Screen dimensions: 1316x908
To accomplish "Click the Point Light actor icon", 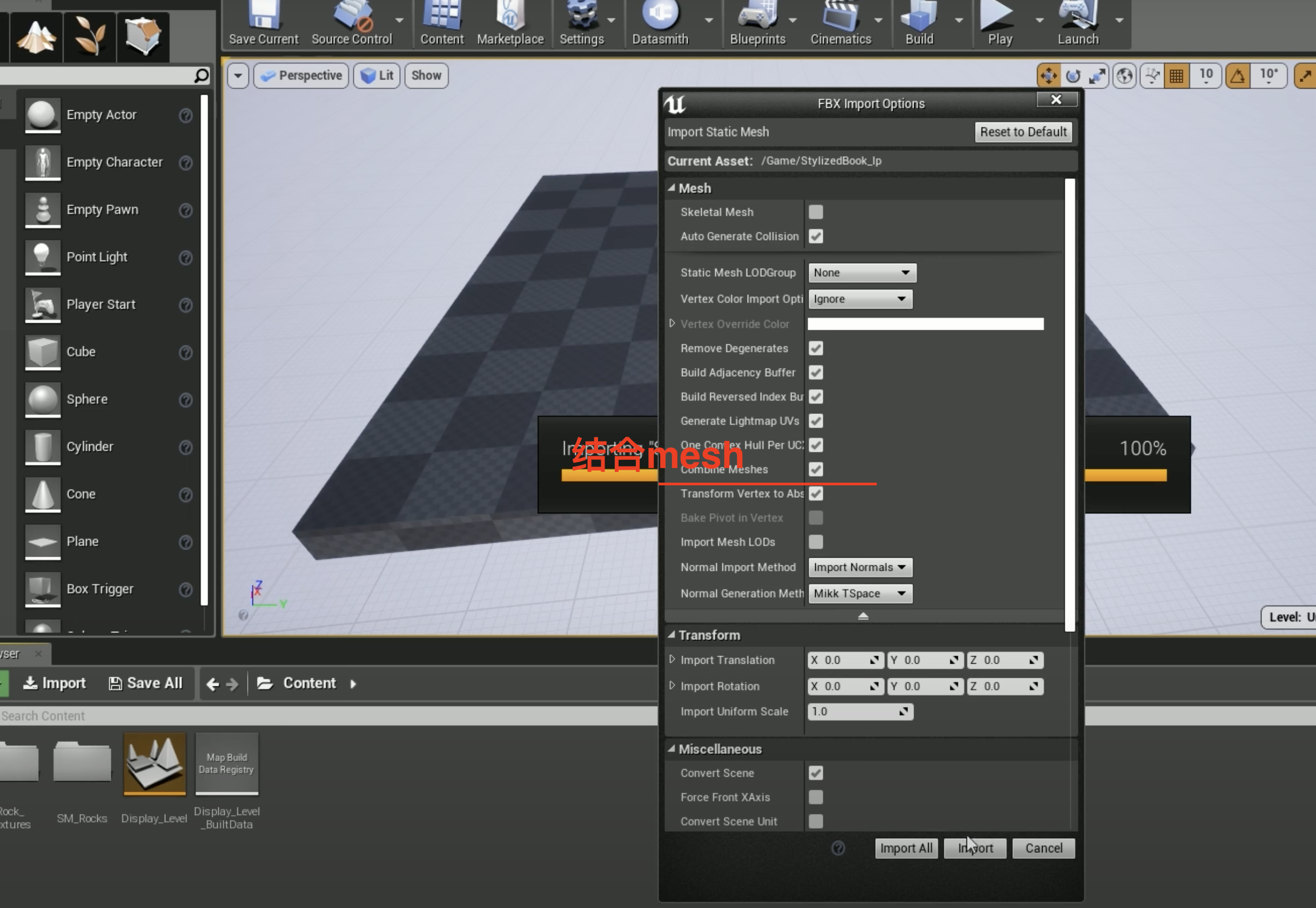I will 43,257.
